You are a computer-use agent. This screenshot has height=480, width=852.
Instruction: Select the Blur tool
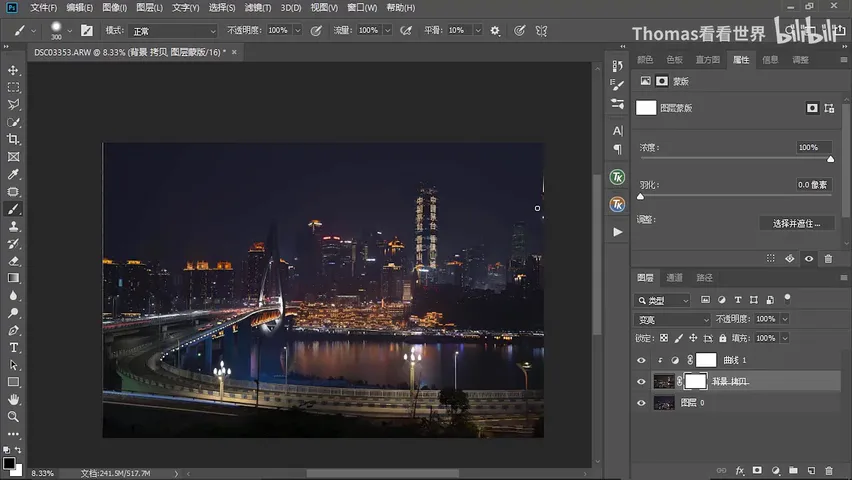coord(13,295)
